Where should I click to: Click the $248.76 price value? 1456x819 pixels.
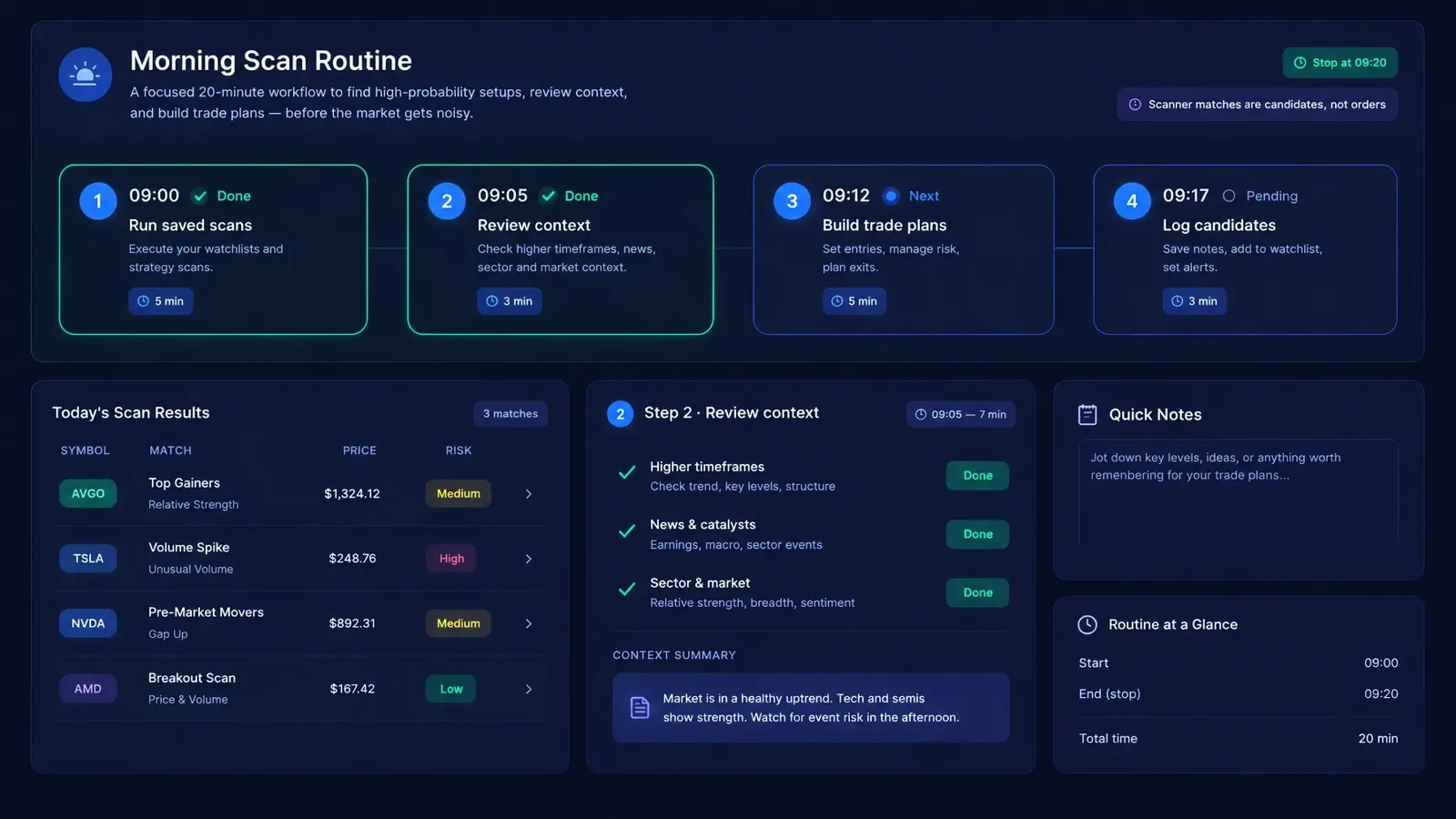click(x=352, y=559)
